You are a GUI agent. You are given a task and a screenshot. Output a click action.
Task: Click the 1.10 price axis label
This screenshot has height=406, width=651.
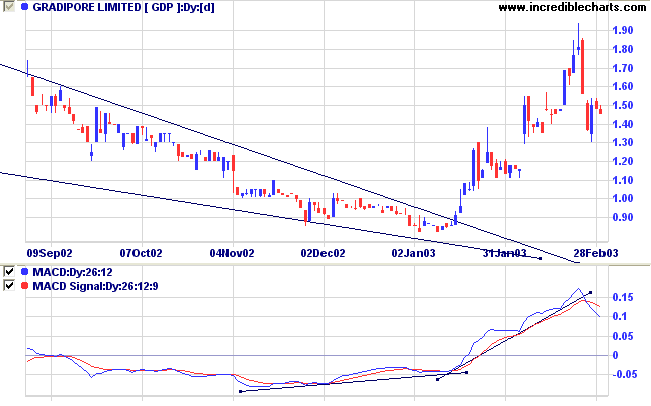tap(623, 180)
